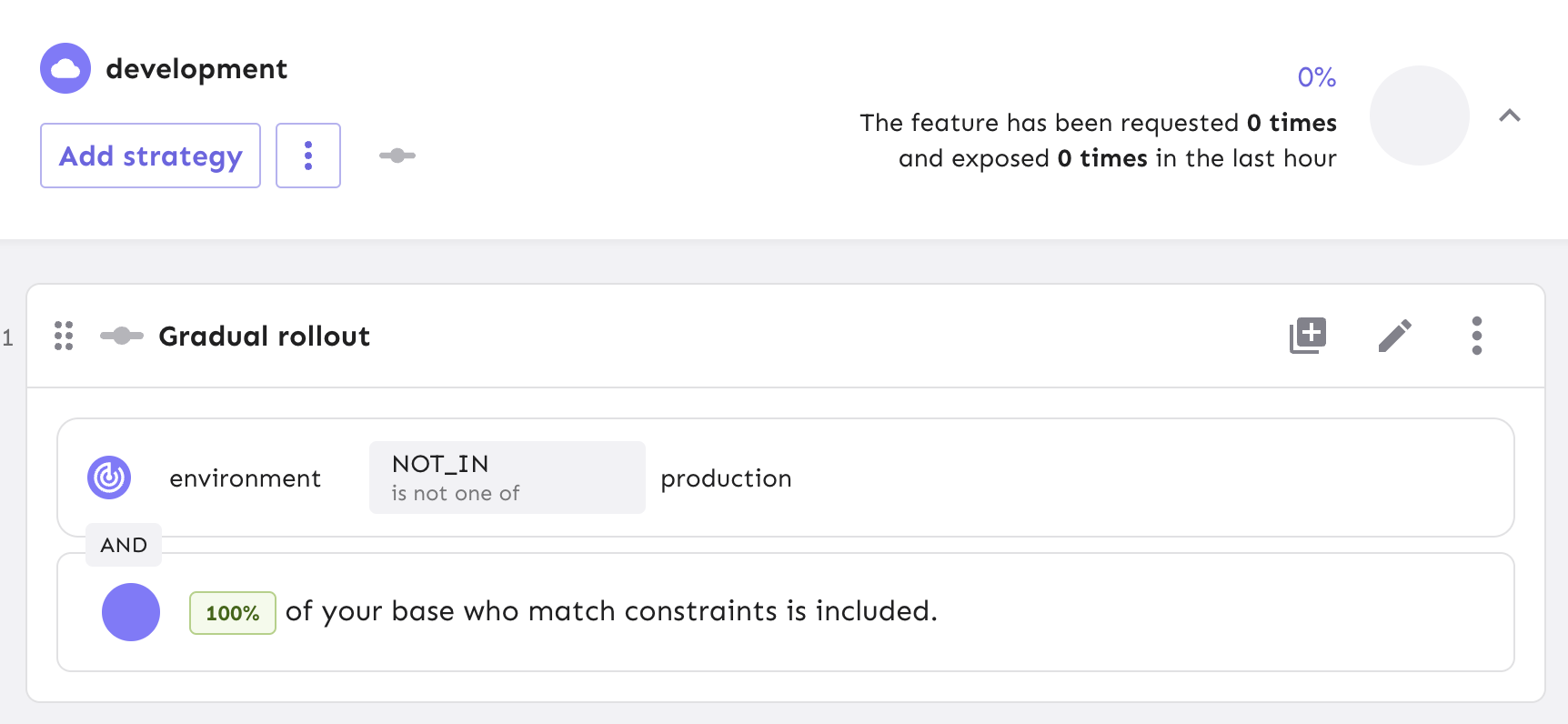Open the NOT_IN operator selector
Viewport: 1568px width, 724px height.
tap(507, 477)
